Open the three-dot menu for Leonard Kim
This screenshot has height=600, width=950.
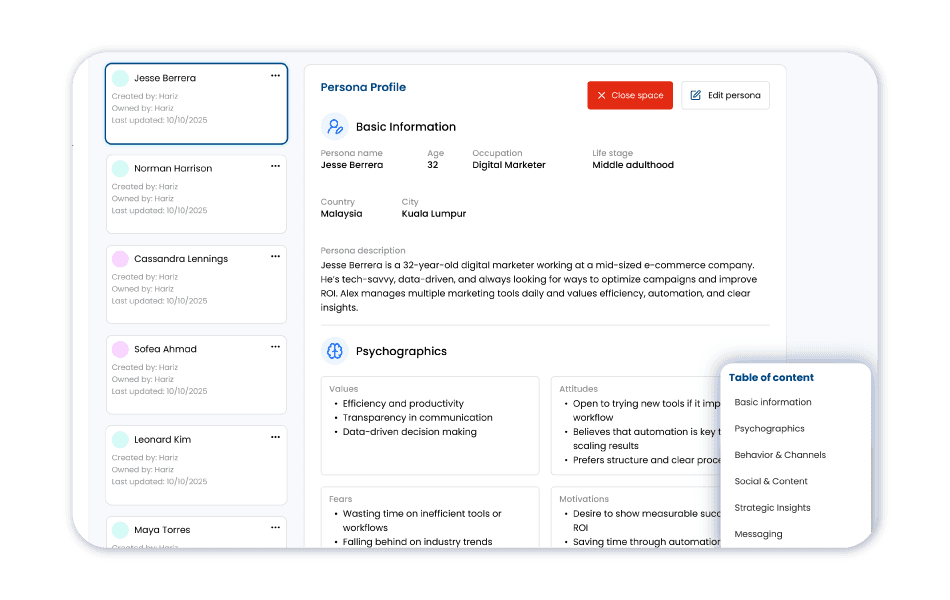point(276,437)
